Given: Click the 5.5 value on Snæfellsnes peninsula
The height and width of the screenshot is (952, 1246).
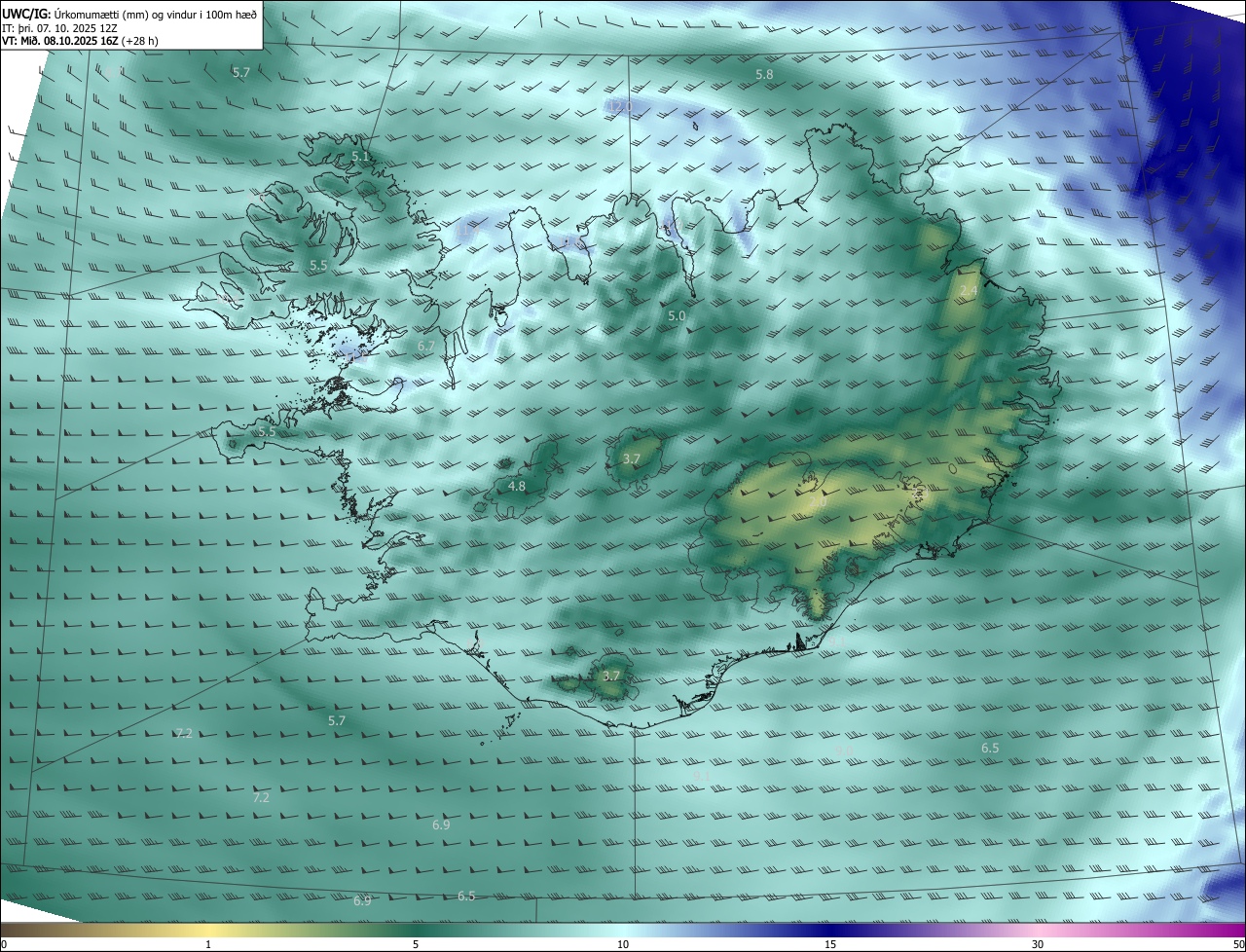Looking at the screenshot, I should pos(267,430).
